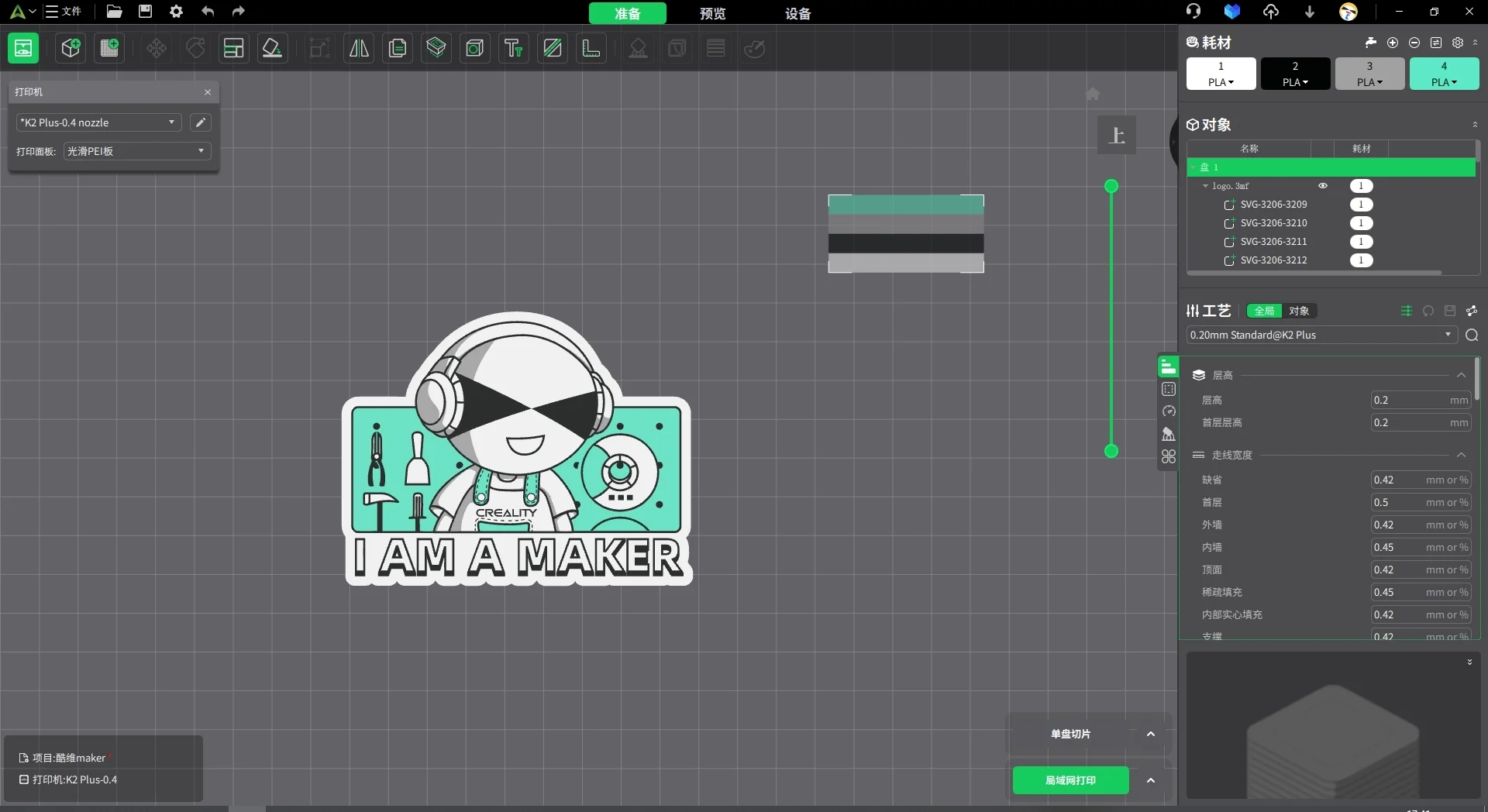Open the 光滑PEI板 plate type dropdown

tap(137, 151)
